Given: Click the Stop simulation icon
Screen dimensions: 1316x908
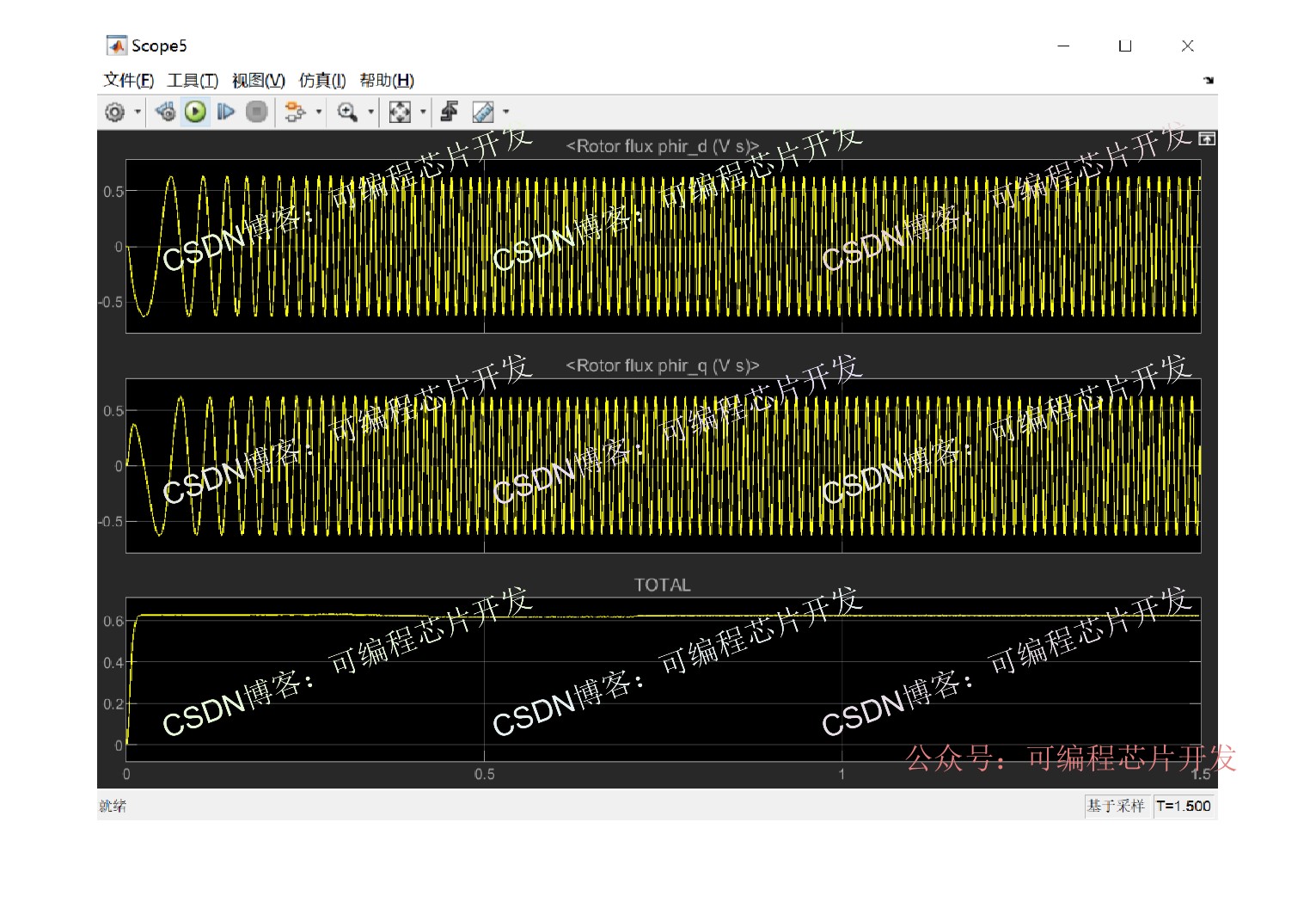Looking at the screenshot, I should click(x=256, y=112).
